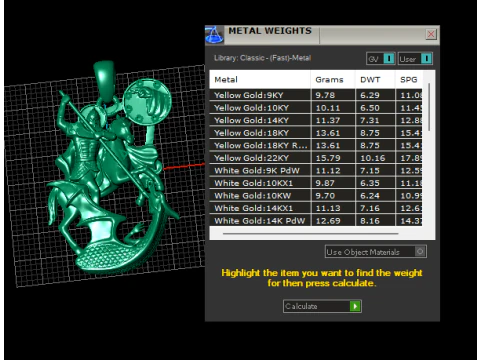Click the 9.78 grams value

[325, 95]
